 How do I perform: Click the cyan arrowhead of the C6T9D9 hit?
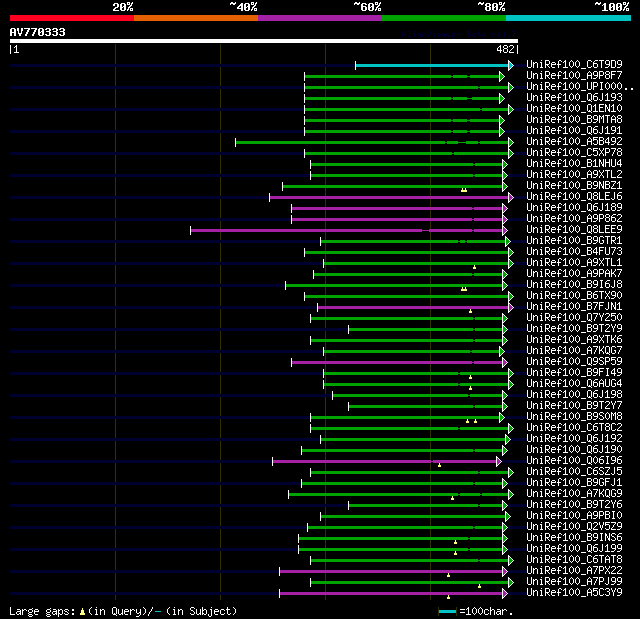pos(511,65)
